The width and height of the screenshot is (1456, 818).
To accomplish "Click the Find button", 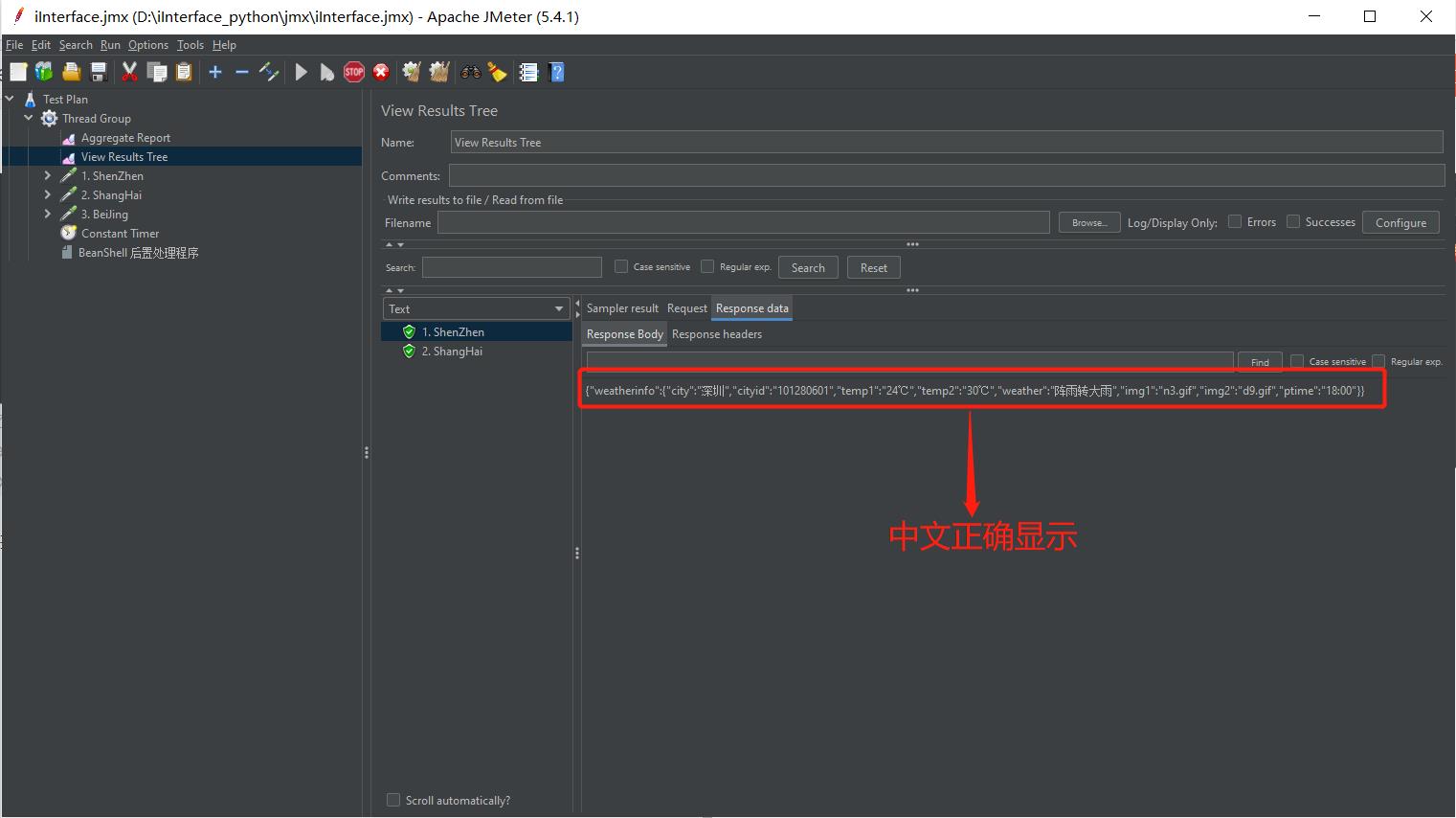I will click(x=1260, y=362).
